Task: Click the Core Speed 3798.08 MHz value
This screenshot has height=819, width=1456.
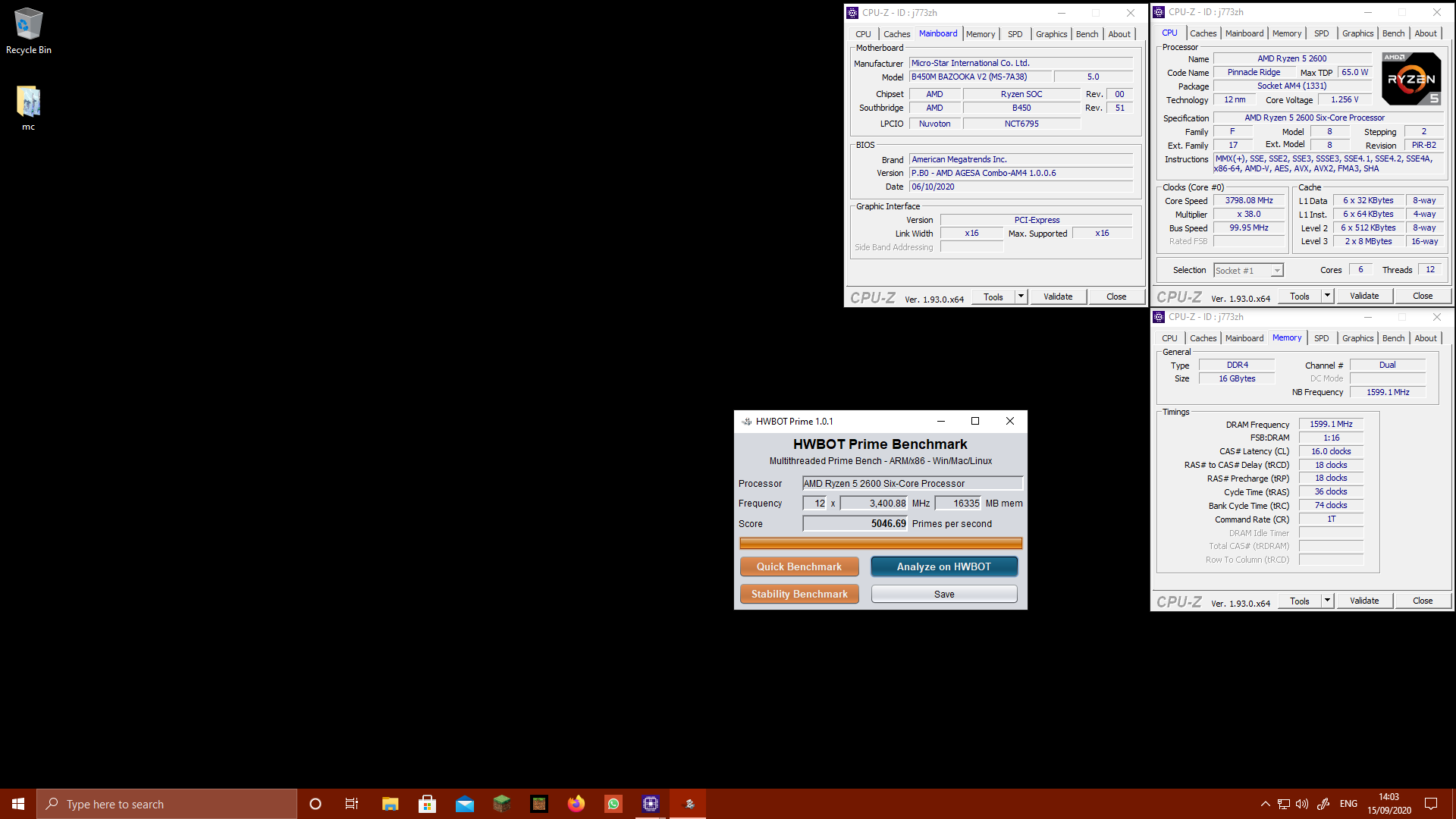Action: (1249, 200)
